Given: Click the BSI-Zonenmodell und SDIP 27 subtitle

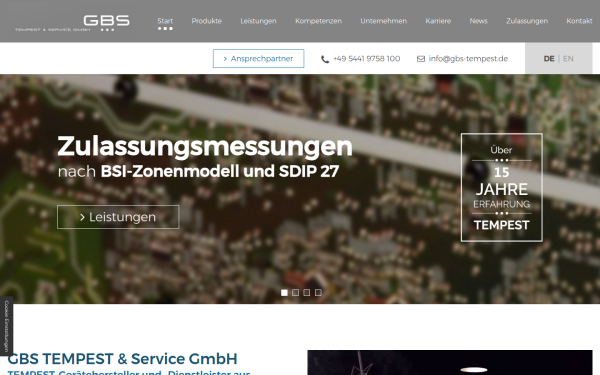Looking at the screenshot, I should click(x=220, y=171).
